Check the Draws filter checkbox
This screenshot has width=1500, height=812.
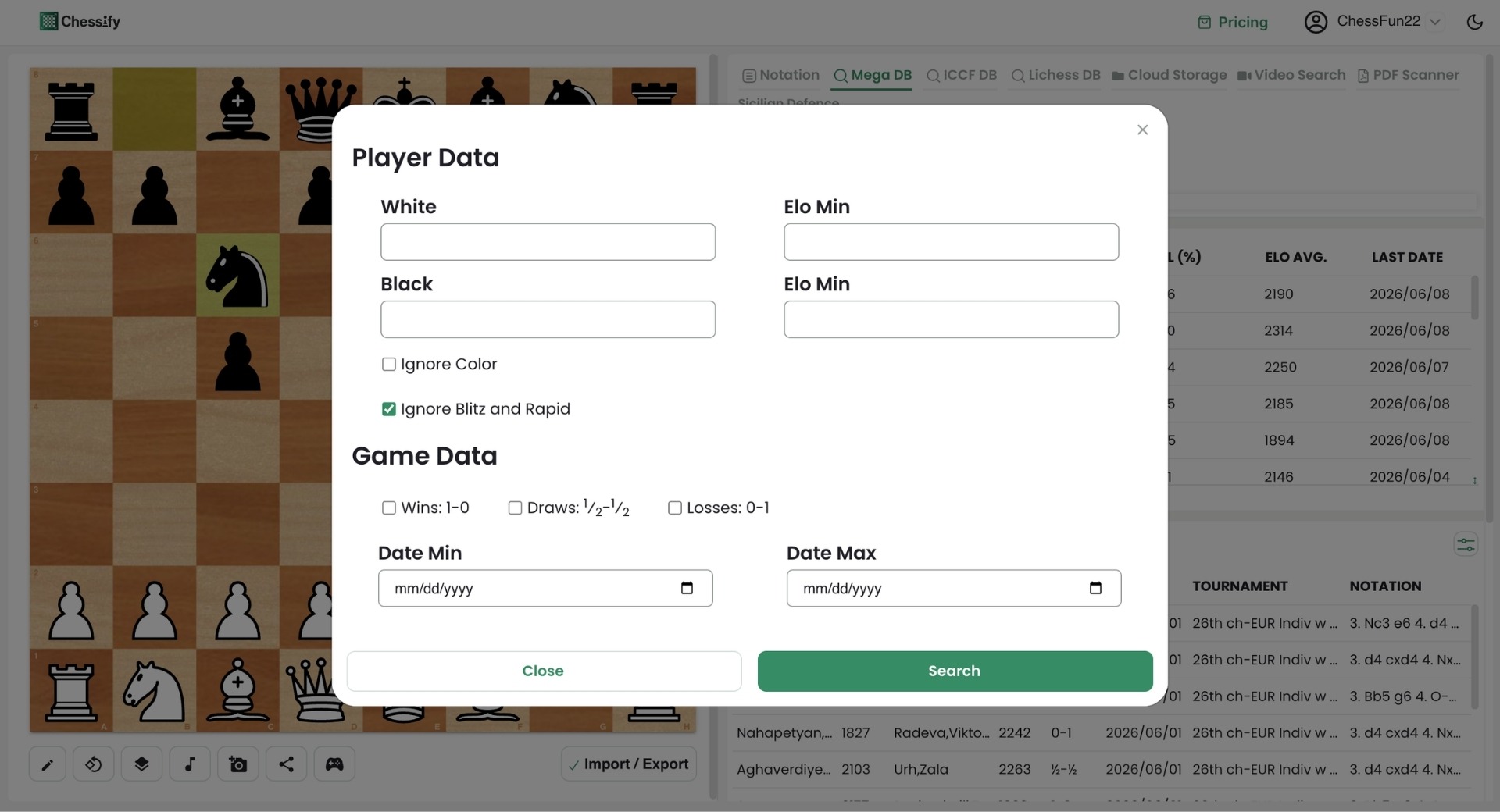(515, 508)
